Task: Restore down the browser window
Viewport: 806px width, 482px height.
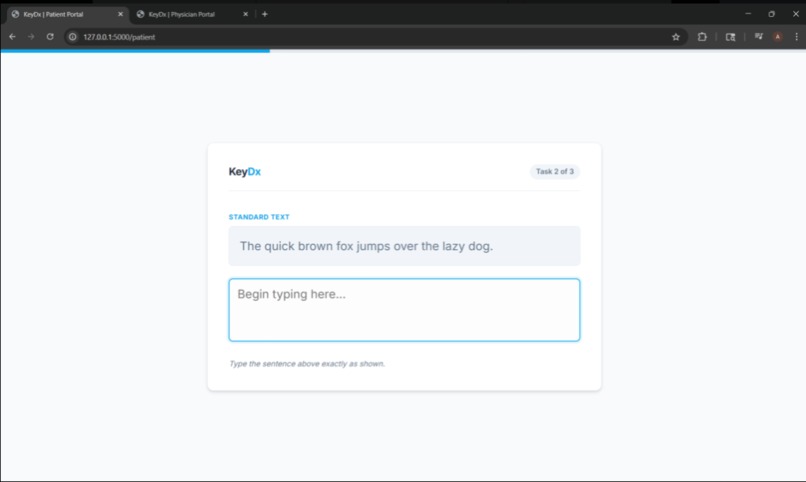Action: coord(772,14)
